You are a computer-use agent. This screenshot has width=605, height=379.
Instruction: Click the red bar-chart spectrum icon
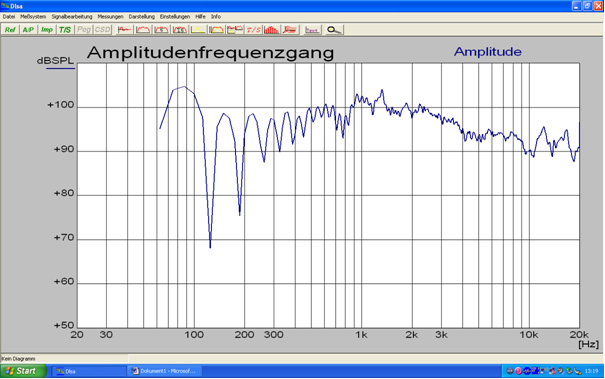point(272,30)
